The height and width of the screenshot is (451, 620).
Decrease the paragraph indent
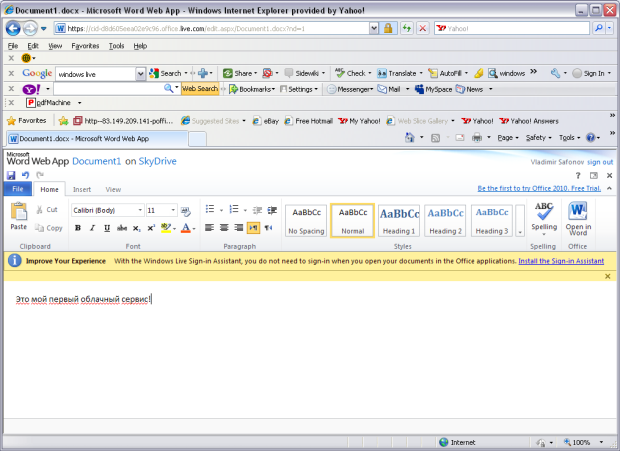point(257,210)
